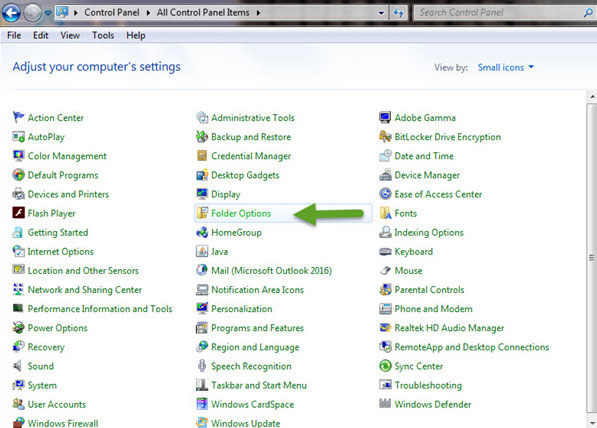597x428 pixels.
Task: Open the Indexing Options link
Action: click(429, 232)
